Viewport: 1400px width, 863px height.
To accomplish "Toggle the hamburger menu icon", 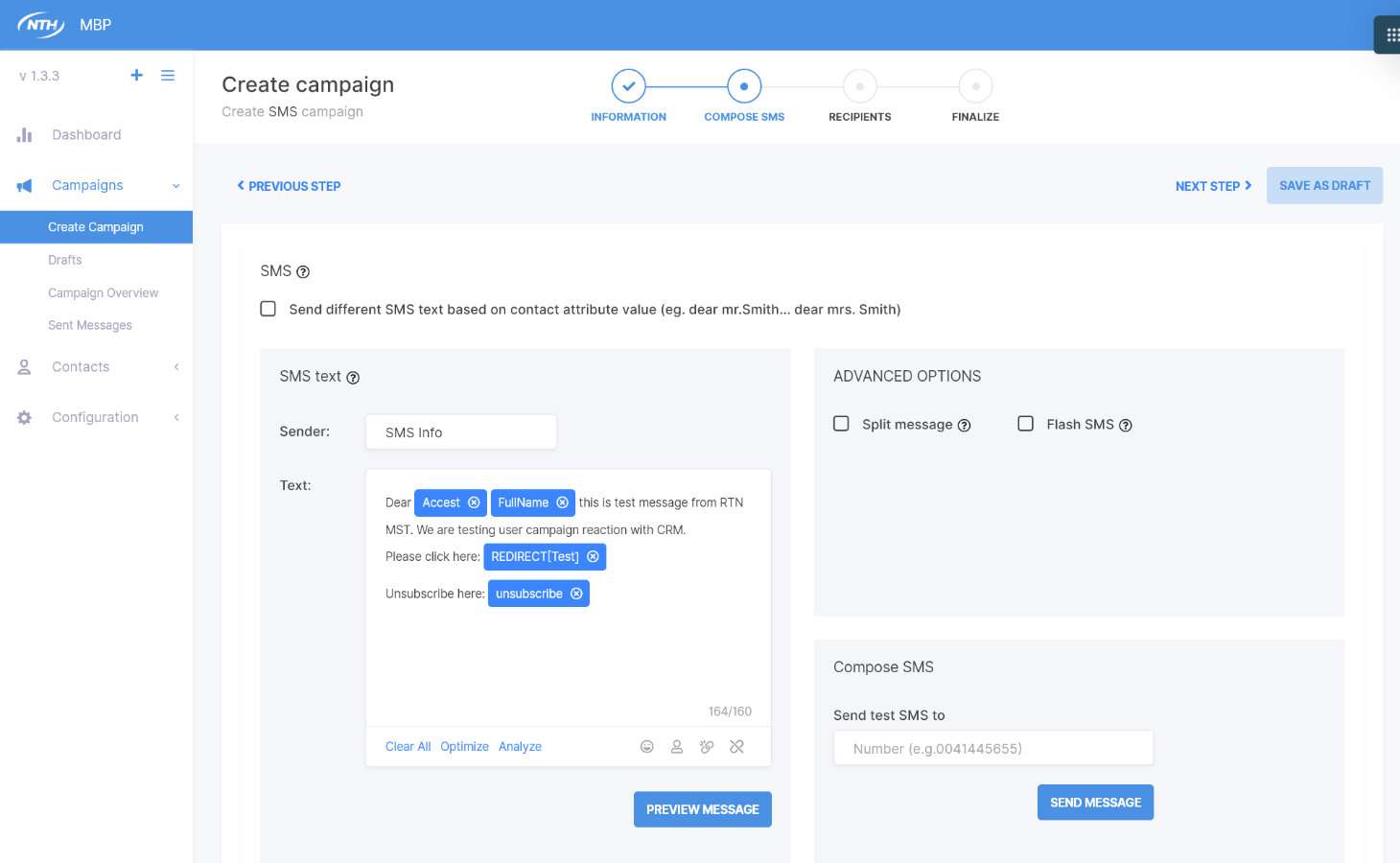I will (168, 75).
